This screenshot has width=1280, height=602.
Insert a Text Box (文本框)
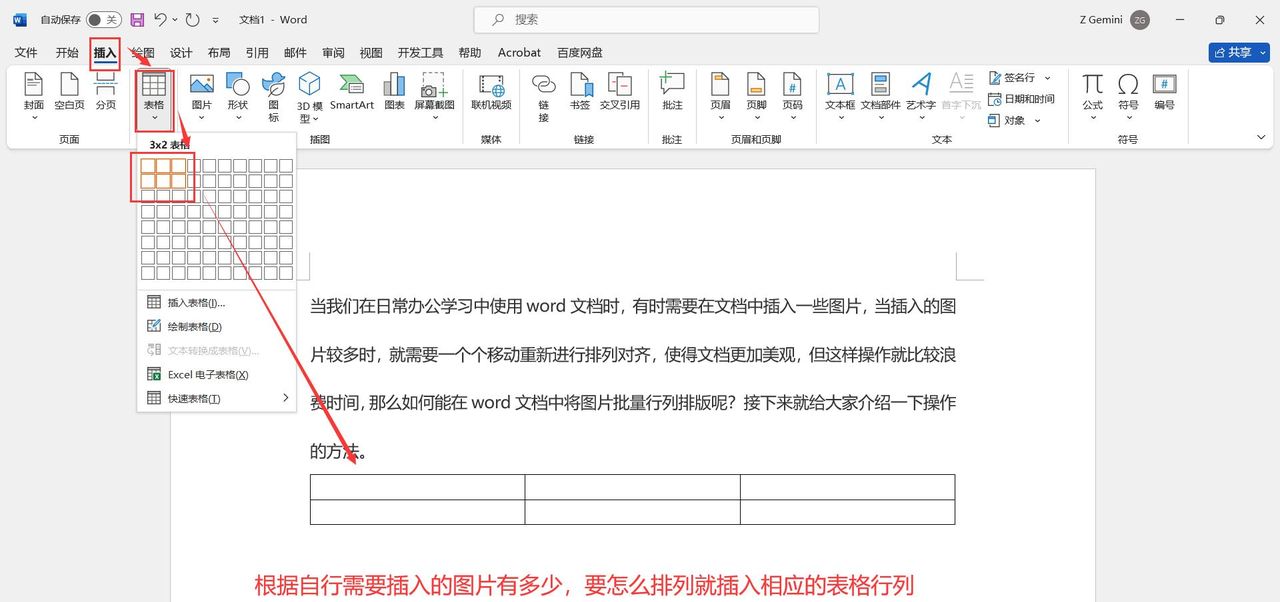(840, 96)
